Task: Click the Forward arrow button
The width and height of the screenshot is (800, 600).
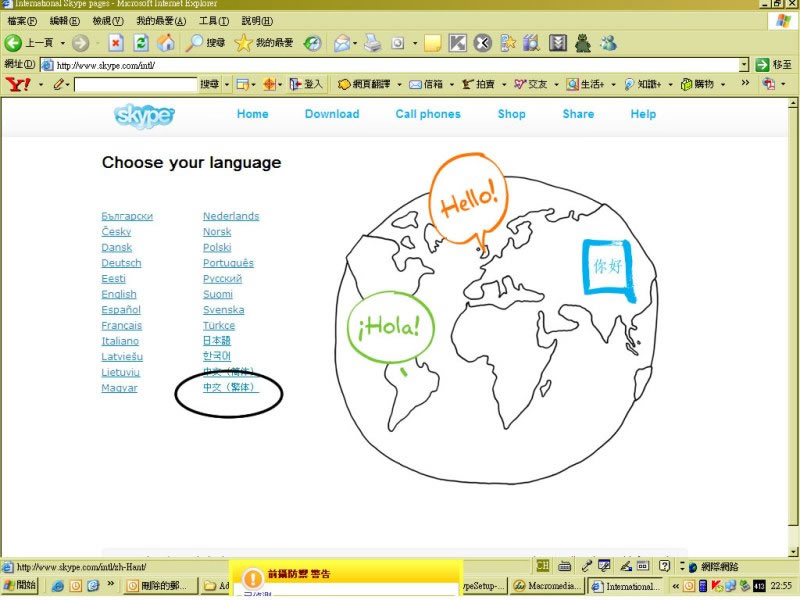Action: (81, 43)
